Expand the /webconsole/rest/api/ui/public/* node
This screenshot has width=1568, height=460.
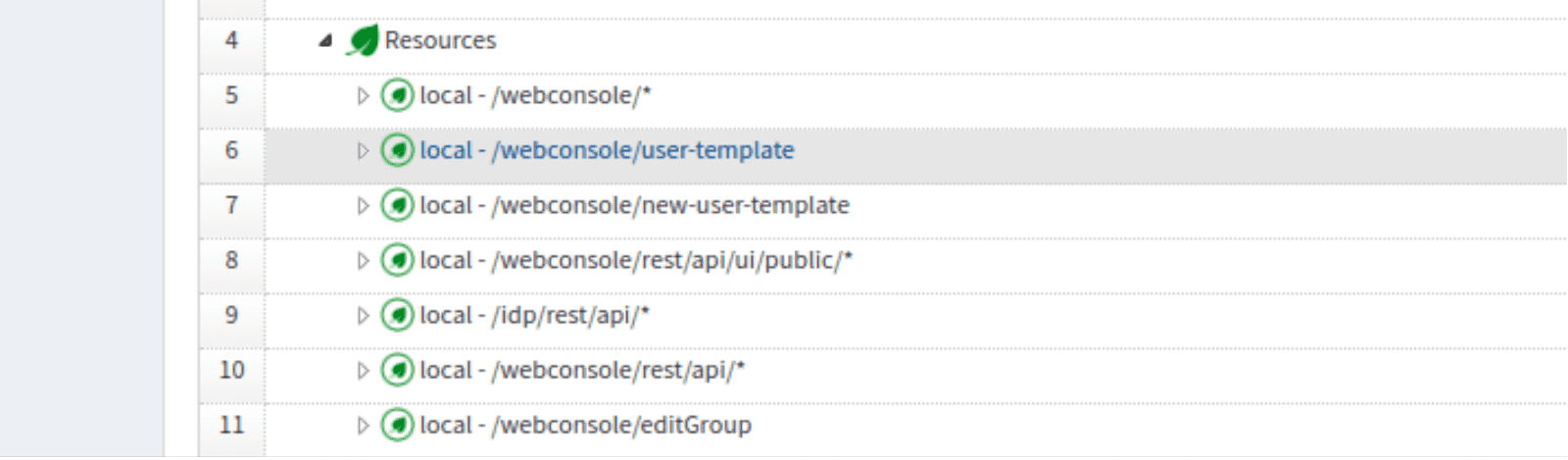[x=363, y=261]
